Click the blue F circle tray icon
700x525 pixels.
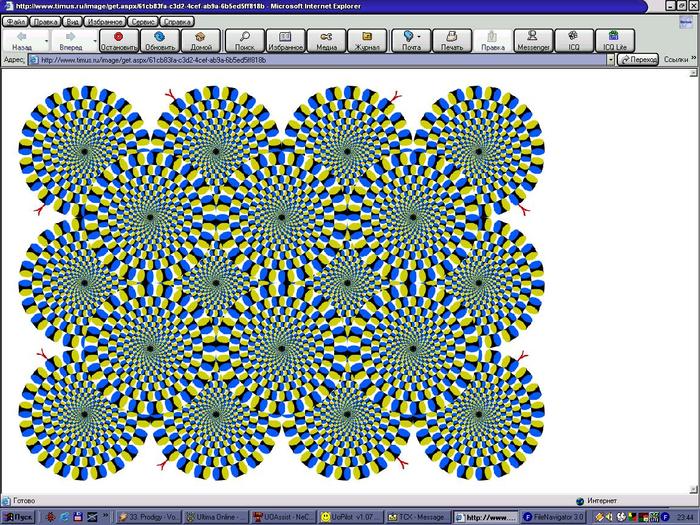(x=665, y=517)
